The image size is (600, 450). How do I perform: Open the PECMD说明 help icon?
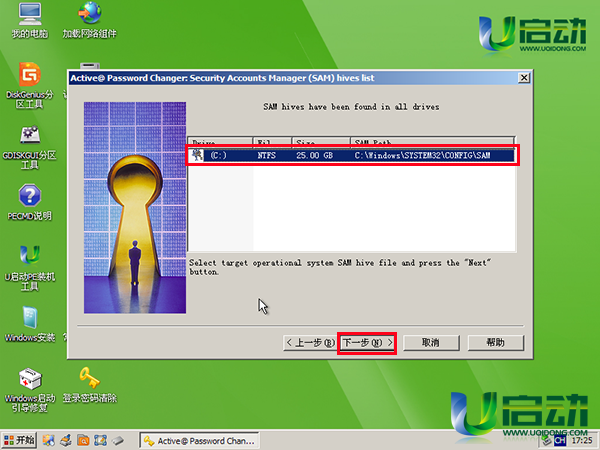(x=29, y=202)
